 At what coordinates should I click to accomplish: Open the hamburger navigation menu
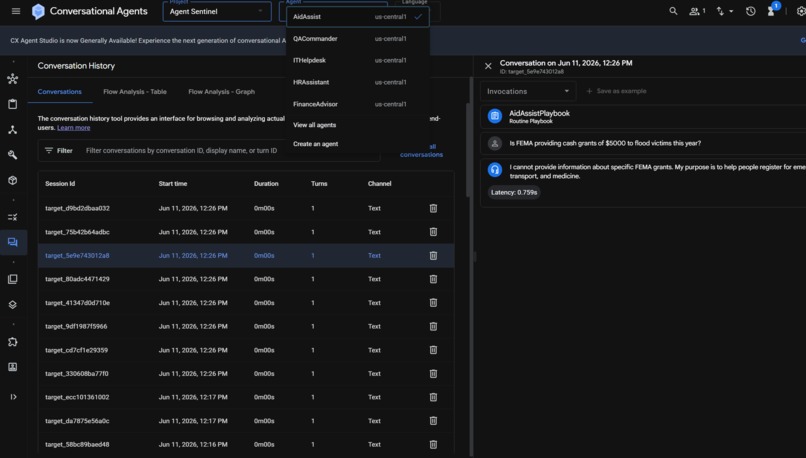coord(16,11)
